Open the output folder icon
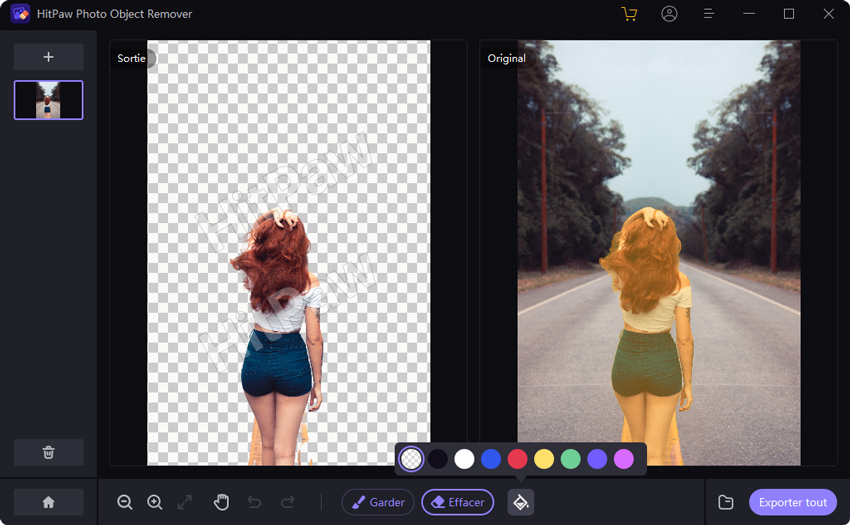The height and width of the screenshot is (525, 850). click(x=727, y=502)
